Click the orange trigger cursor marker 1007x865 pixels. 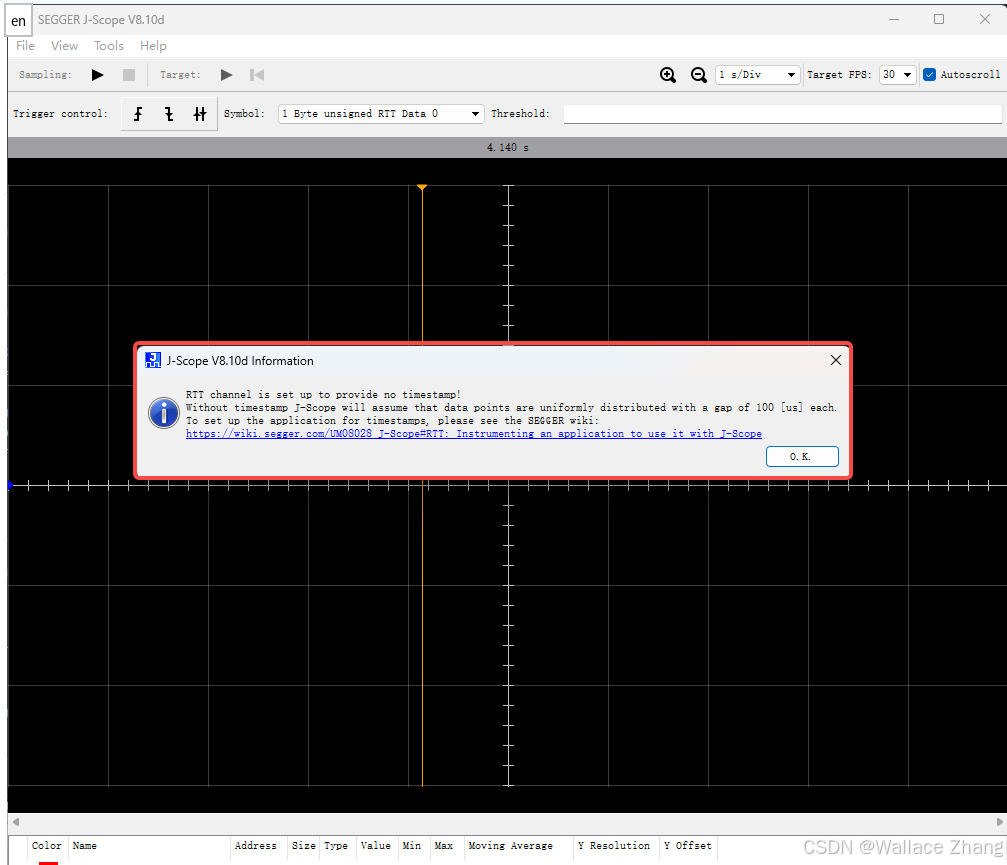[422, 187]
